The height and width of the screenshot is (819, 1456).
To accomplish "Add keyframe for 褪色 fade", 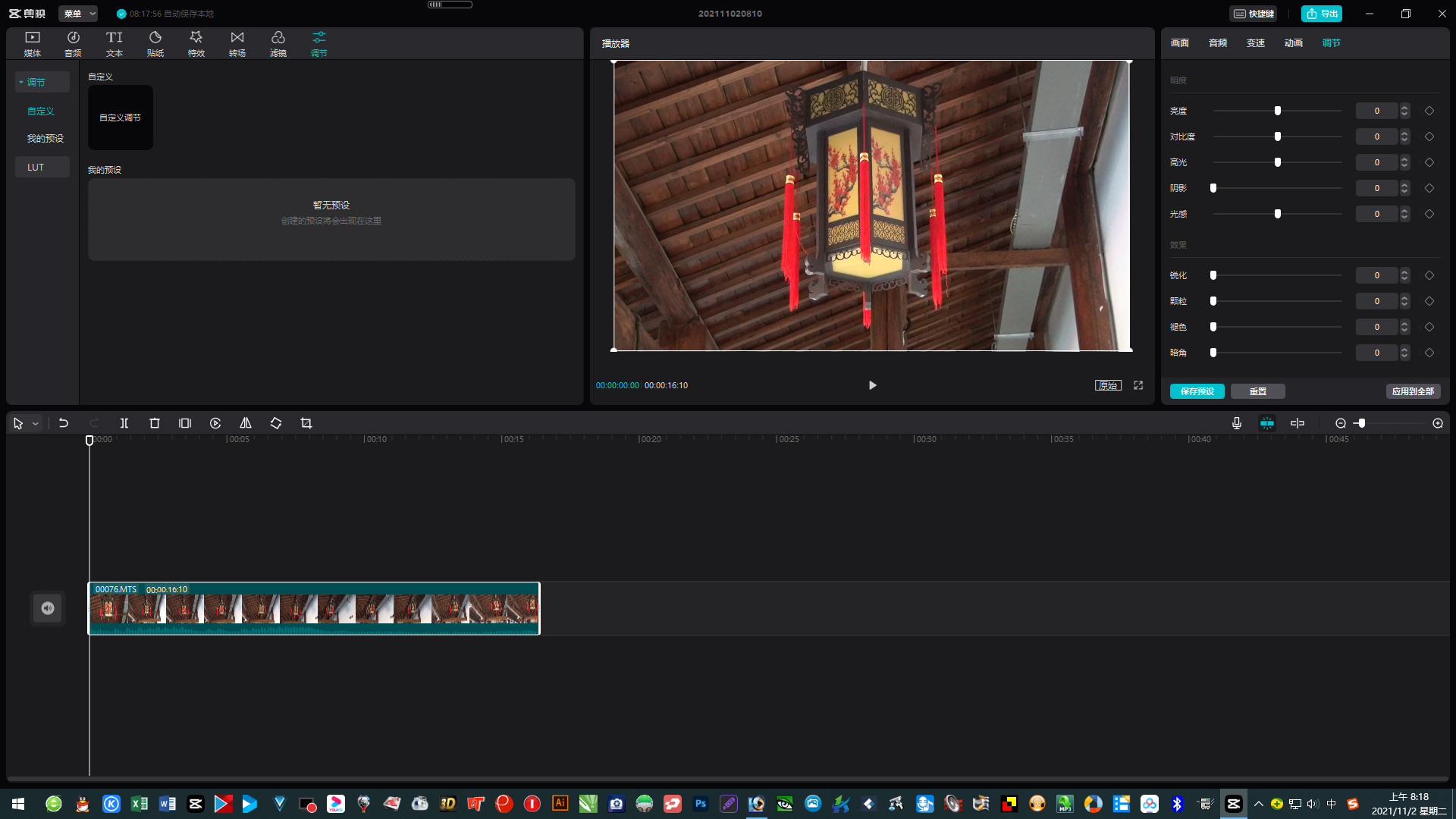I will point(1429,327).
